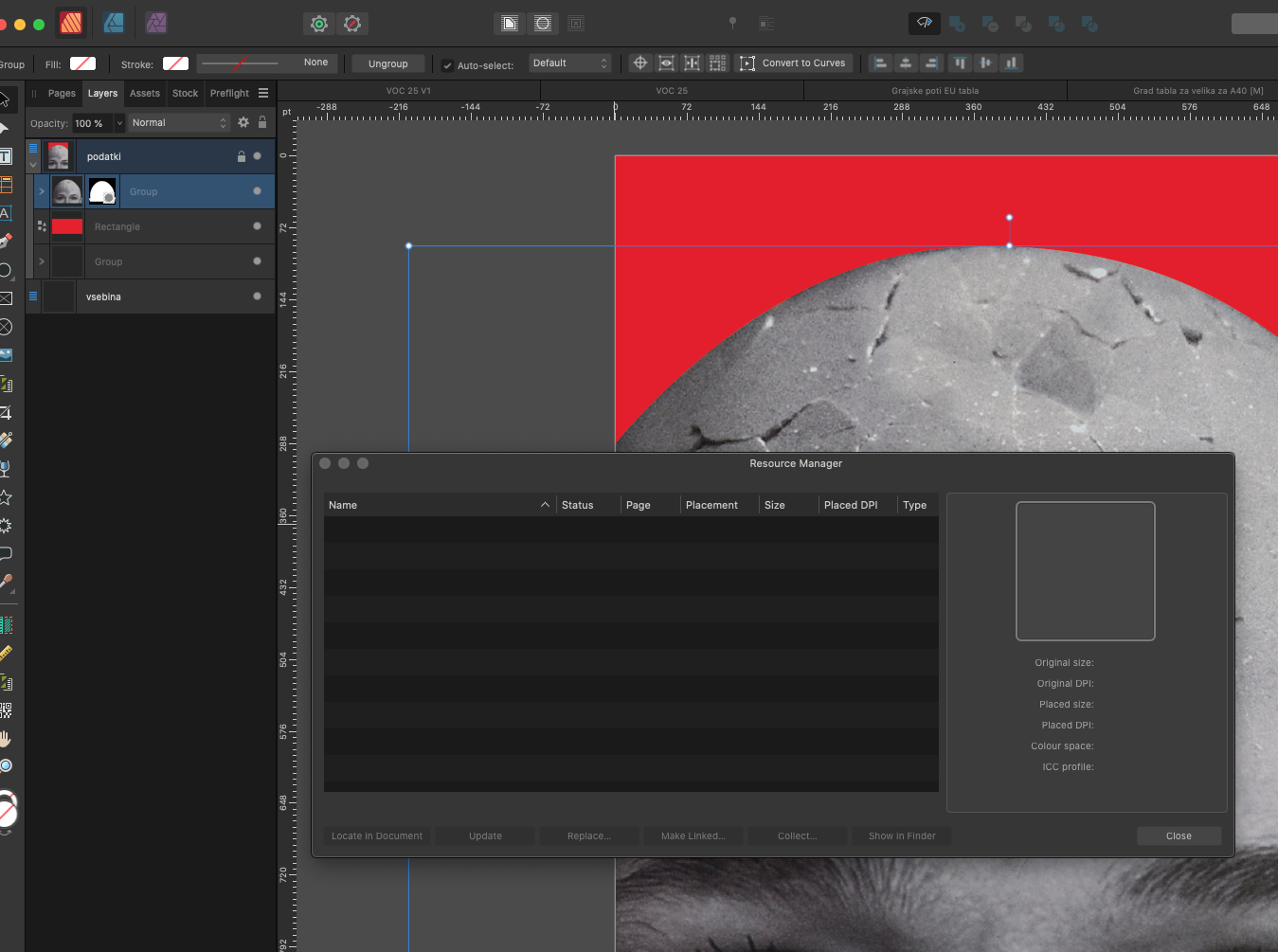Click the Xor boolean operation icon
The width and height of the screenshot is (1278, 952).
point(1056,24)
